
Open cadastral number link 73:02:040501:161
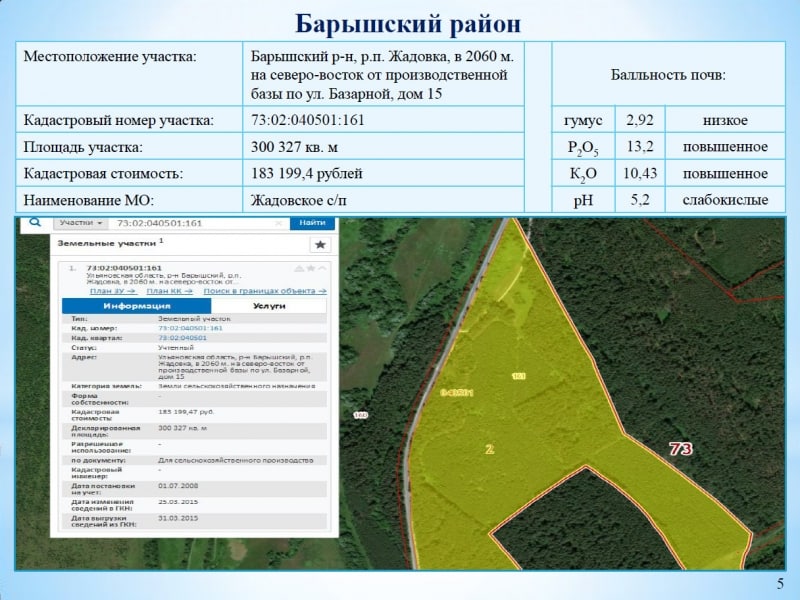(x=190, y=328)
